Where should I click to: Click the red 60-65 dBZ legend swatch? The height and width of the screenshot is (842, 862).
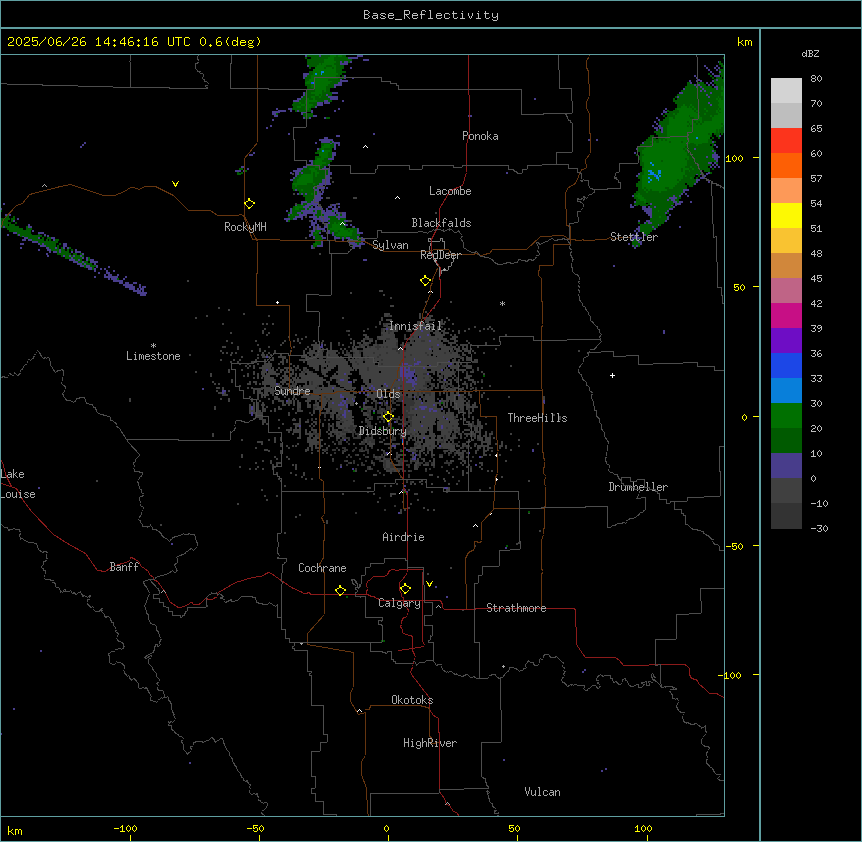click(x=786, y=140)
